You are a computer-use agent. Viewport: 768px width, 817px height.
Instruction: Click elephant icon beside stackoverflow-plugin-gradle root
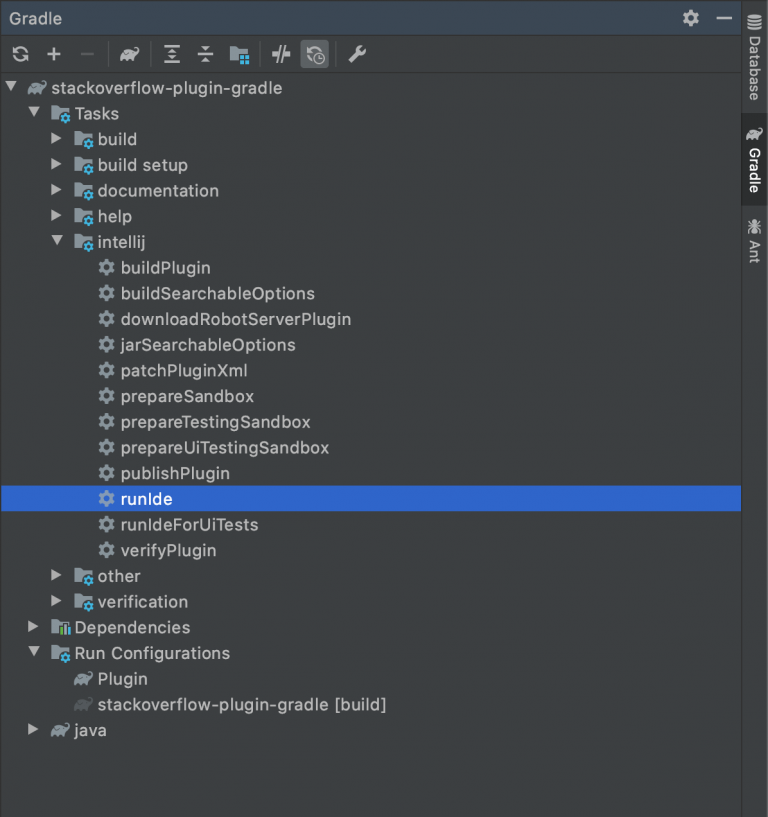coord(37,88)
